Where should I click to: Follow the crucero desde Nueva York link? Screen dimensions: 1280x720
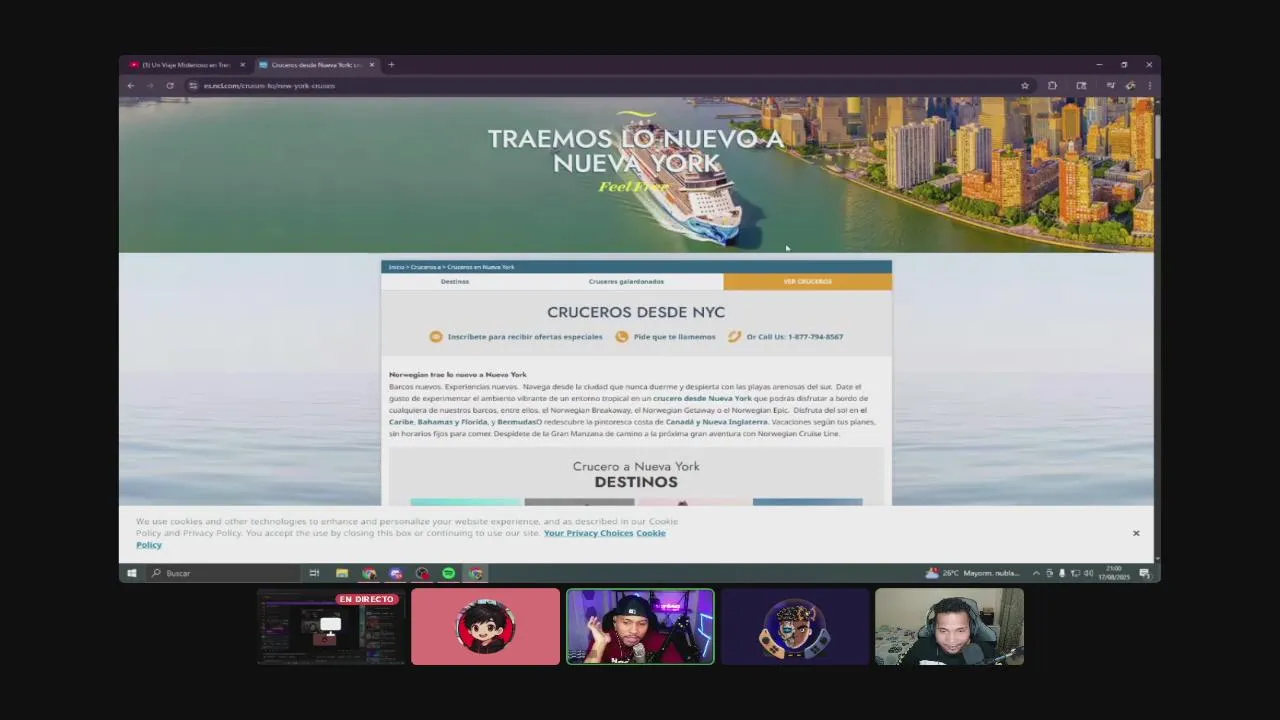tap(702, 398)
